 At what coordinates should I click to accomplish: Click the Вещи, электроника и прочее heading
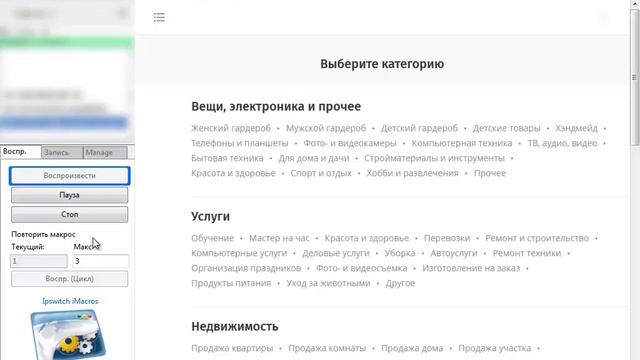(276, 106)
